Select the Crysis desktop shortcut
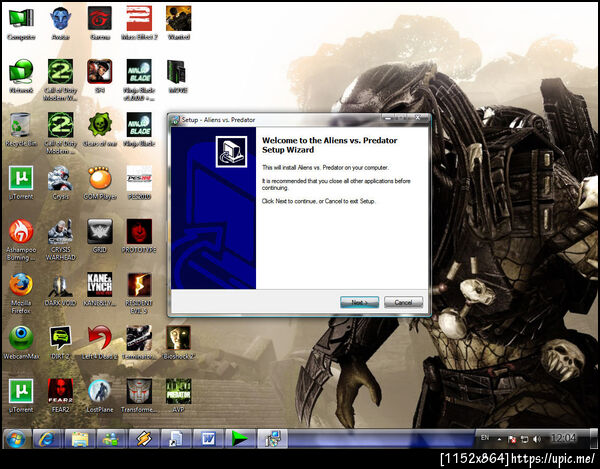Screen dimensions: 600x469 coord(60,183)
